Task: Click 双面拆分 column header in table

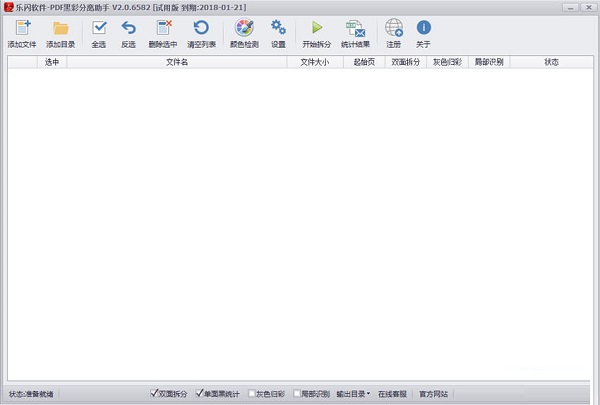Action: 406,62
